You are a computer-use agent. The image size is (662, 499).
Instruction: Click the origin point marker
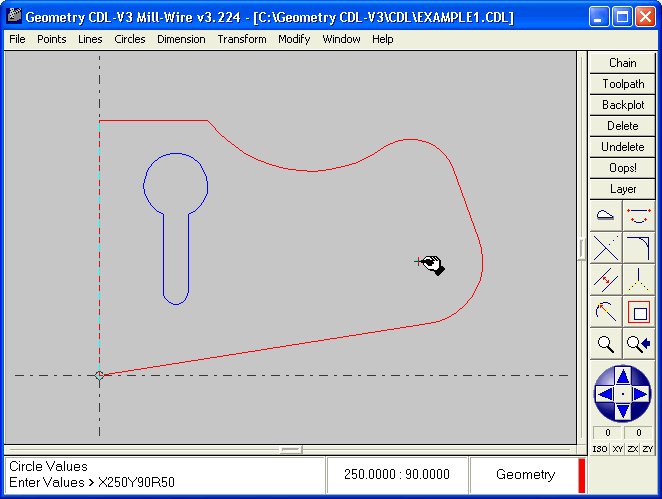(x=99, y=375)
